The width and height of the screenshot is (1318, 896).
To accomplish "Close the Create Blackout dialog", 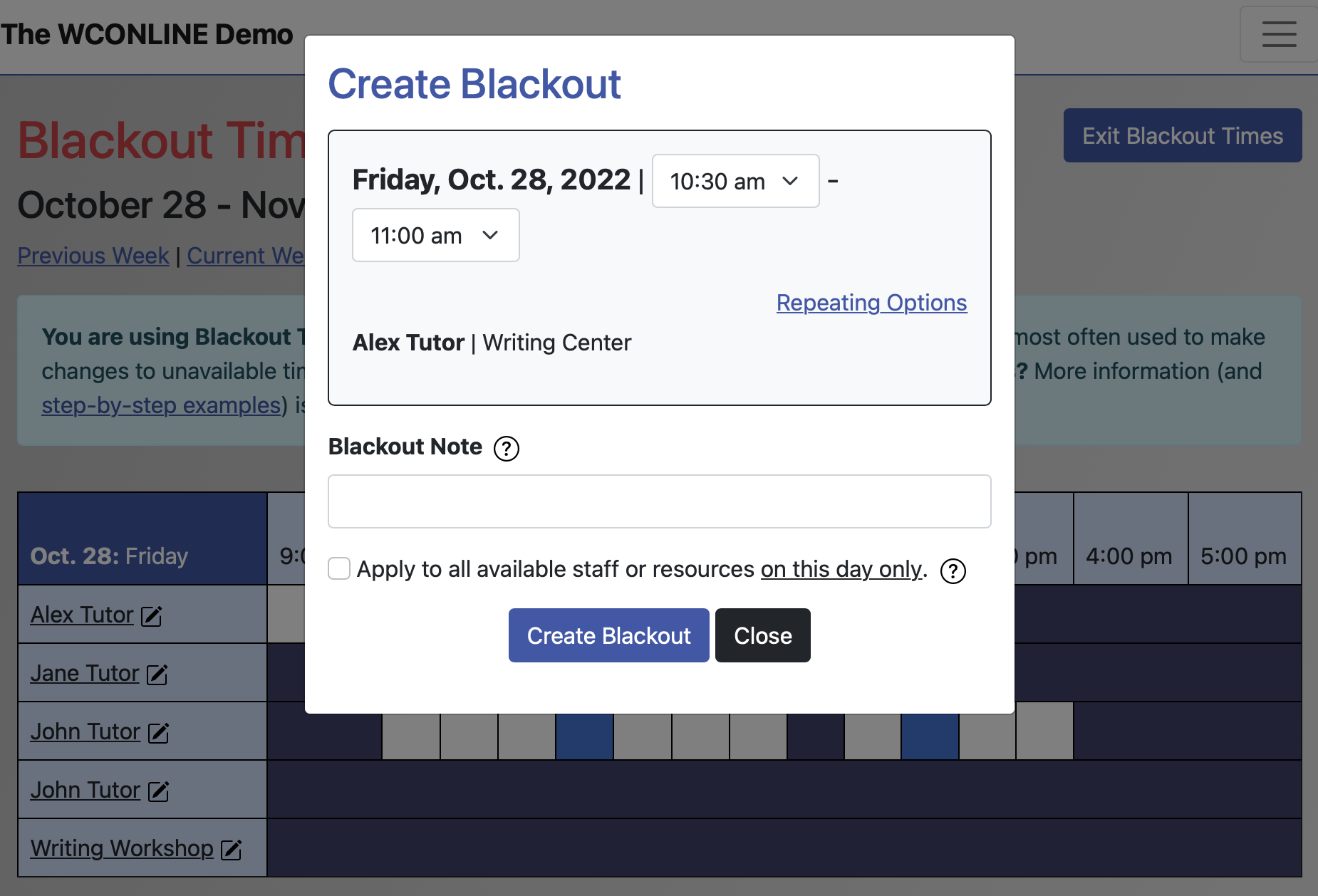I will pos(762,635).
